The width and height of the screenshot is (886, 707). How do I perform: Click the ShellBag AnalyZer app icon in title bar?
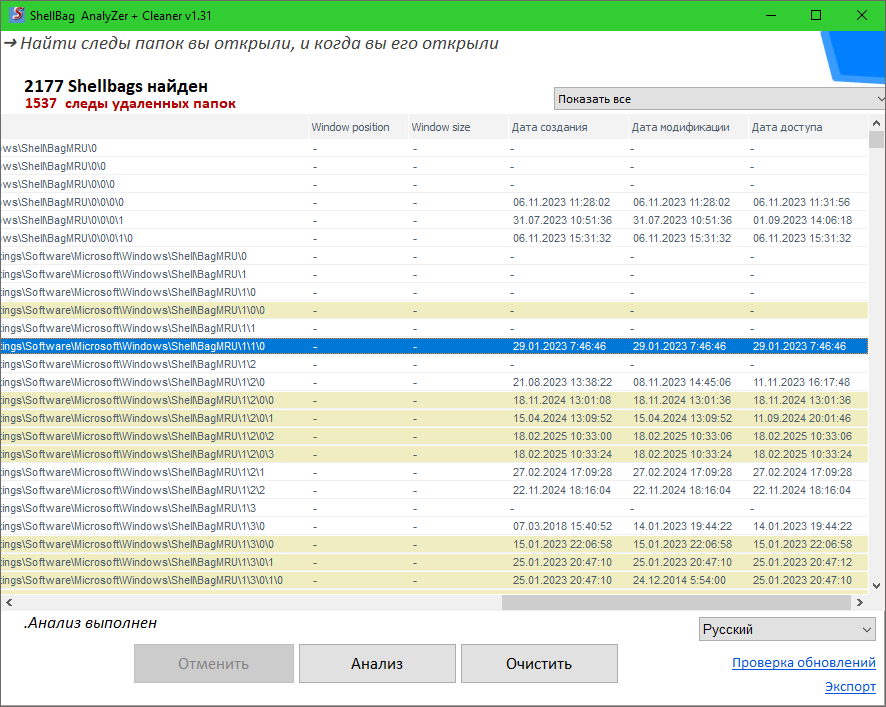tap(16, 16)
